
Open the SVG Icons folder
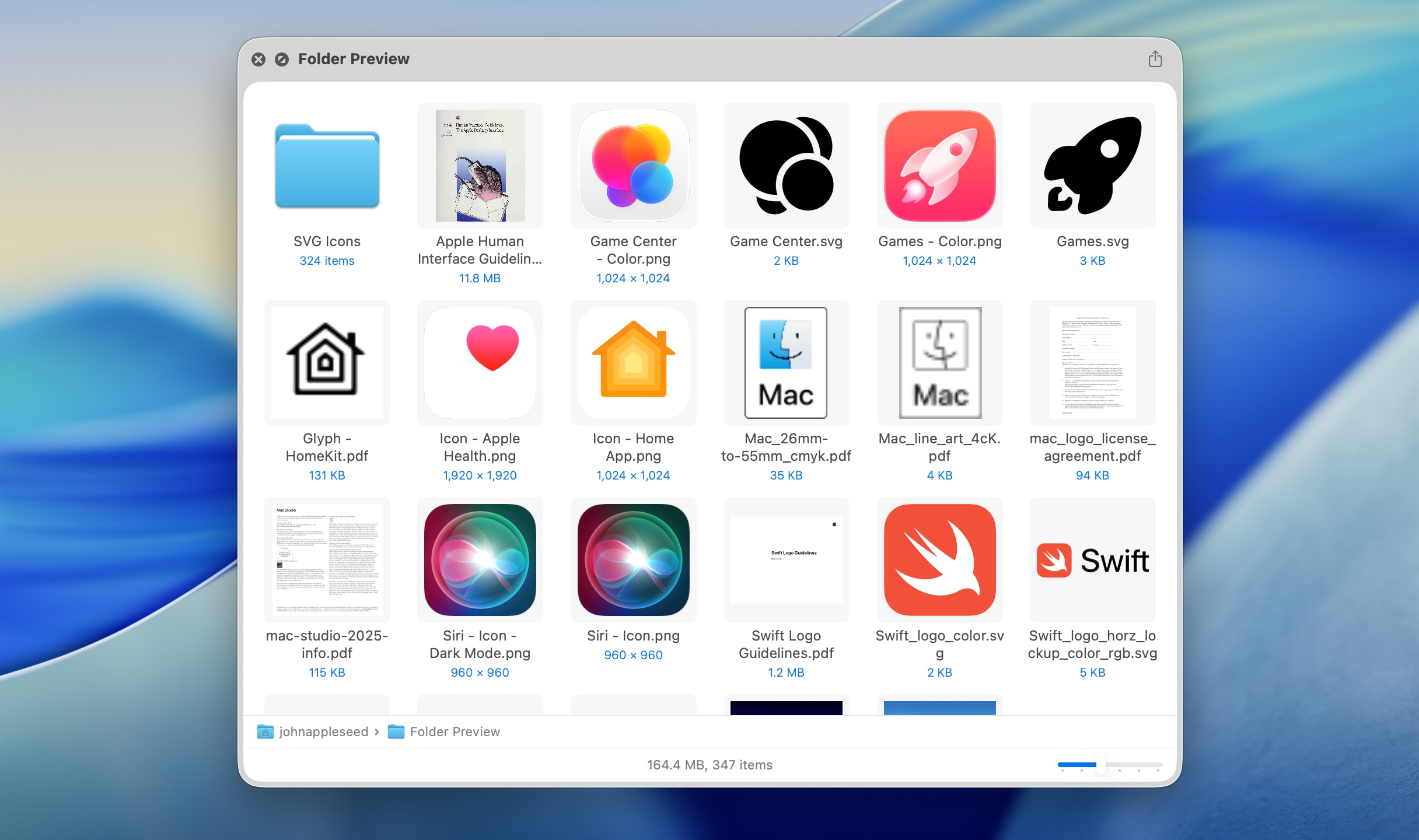[327, 166]
